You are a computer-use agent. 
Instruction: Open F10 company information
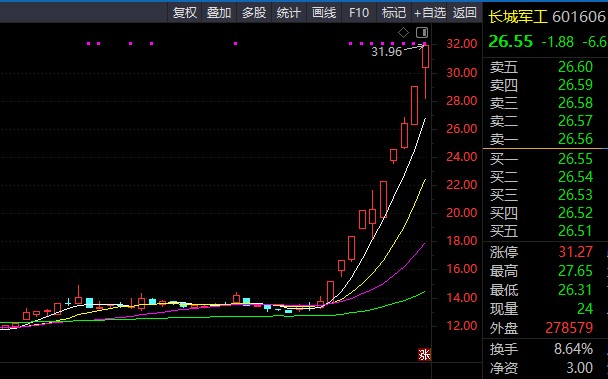[x=359, y=13]
